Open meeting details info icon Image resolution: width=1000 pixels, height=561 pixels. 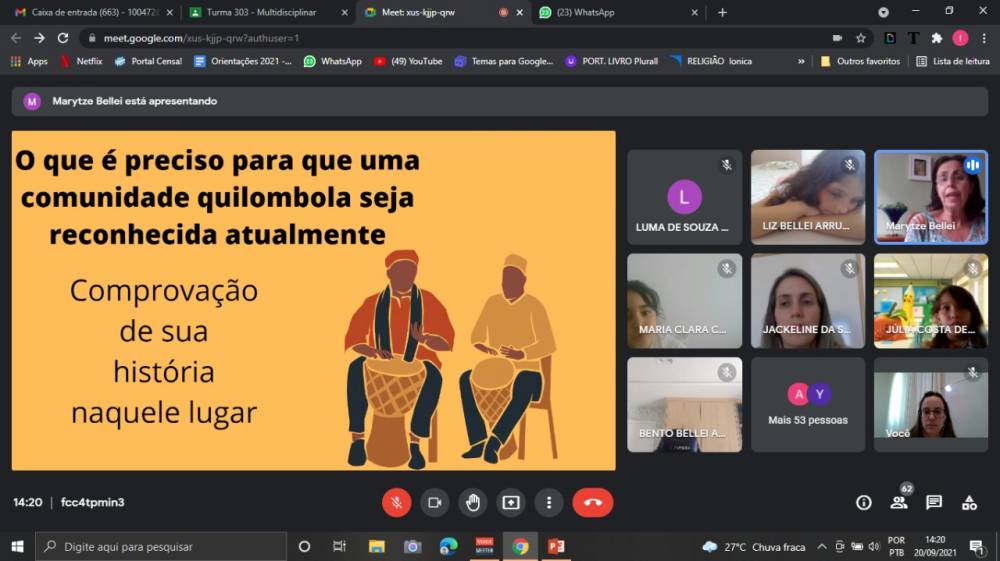click(x=864, y=502)
